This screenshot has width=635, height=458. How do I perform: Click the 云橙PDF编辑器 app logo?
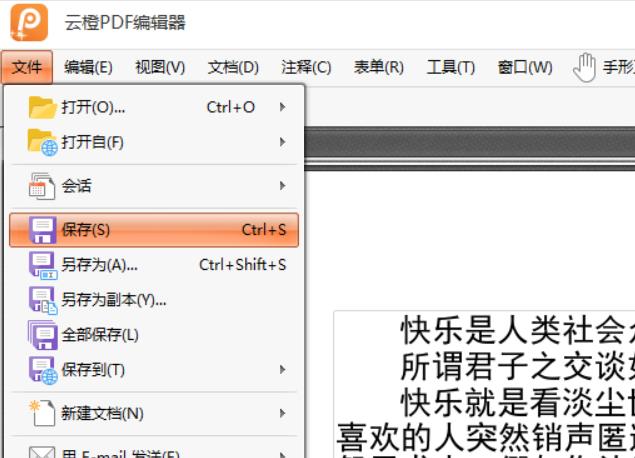click(29, 22)
